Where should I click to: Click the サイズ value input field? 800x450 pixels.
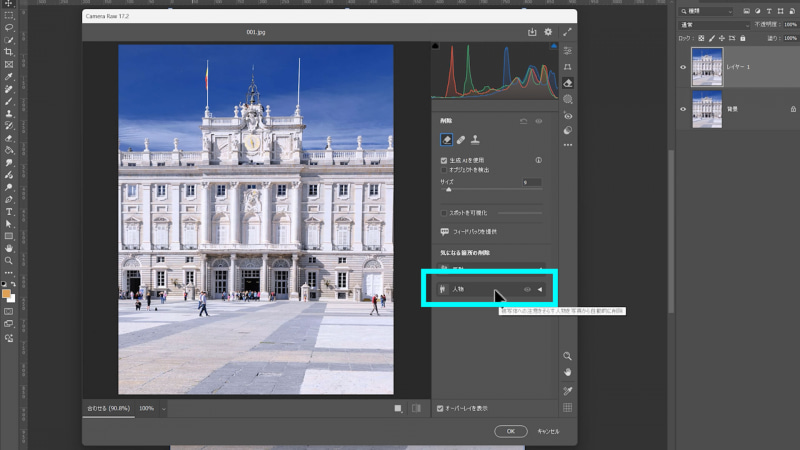click(532, 182)
